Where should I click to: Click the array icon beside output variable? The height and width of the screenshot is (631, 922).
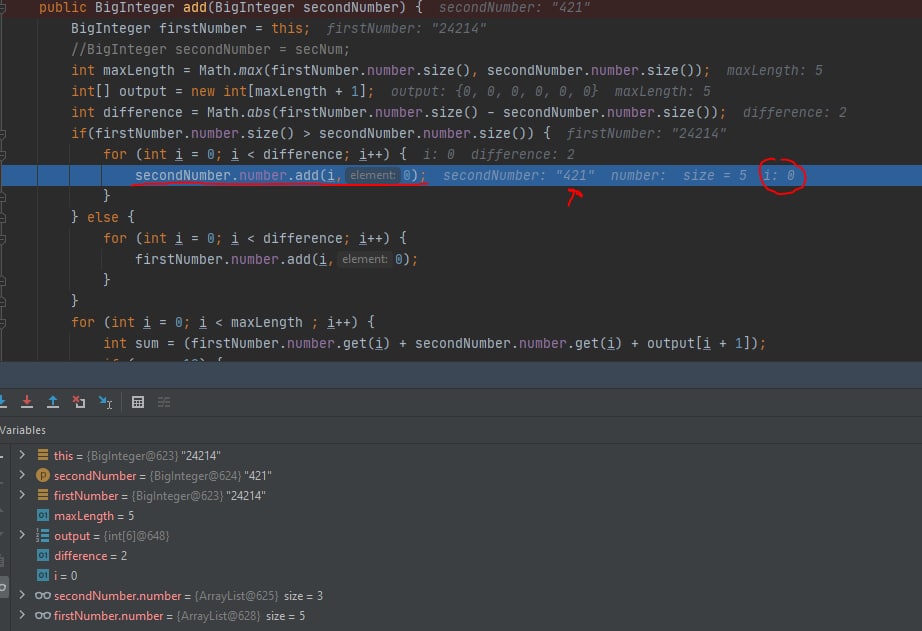click(x=42, y=535)
